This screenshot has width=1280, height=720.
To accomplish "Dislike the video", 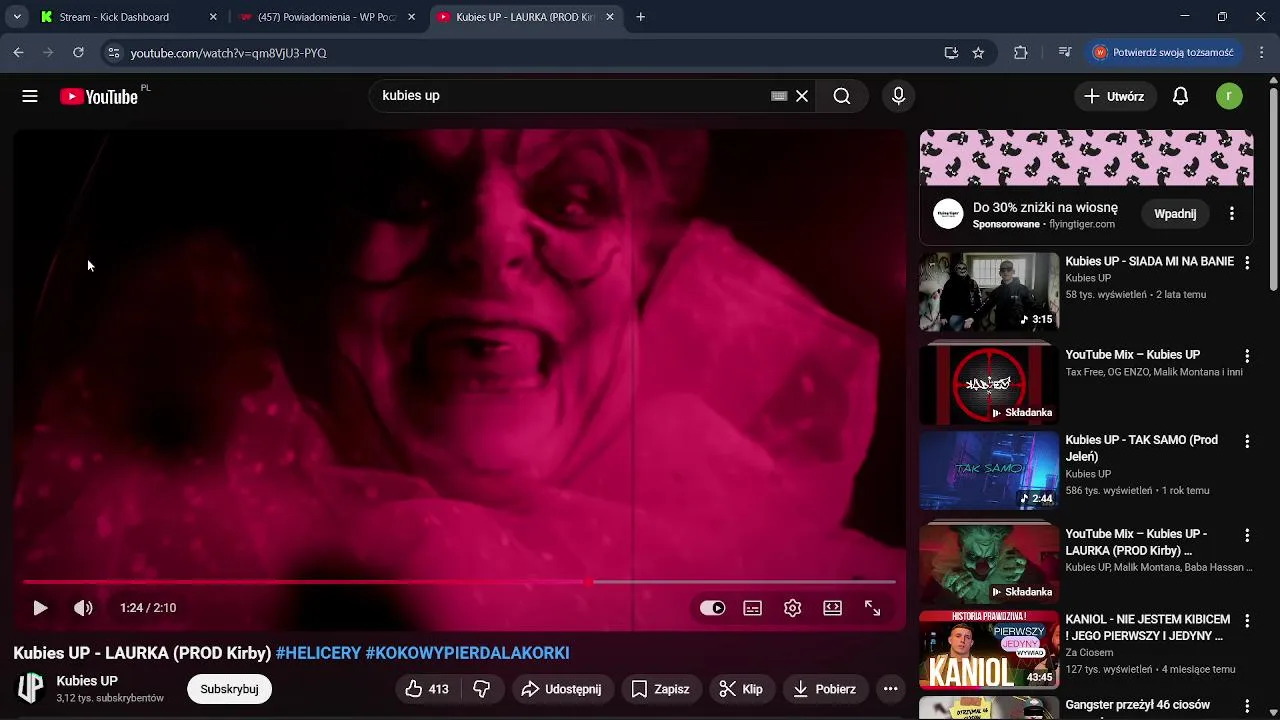I will (x=481, y=689).
